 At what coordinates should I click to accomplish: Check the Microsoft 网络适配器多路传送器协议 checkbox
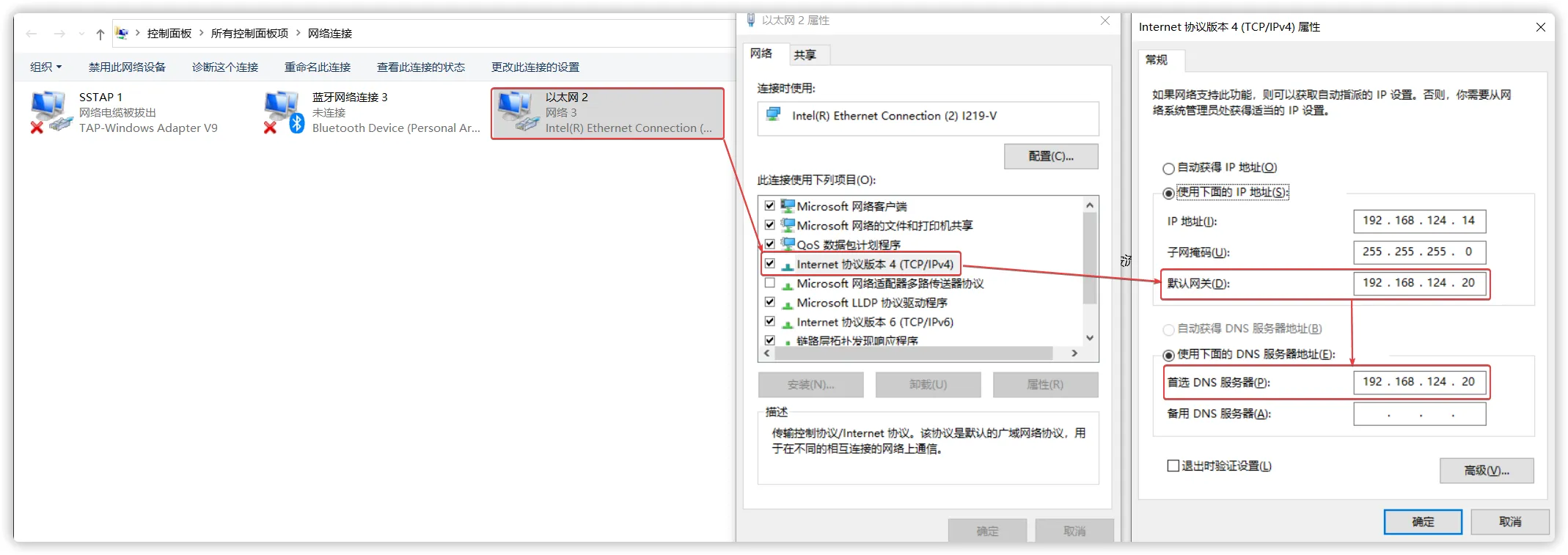point(769,283)
